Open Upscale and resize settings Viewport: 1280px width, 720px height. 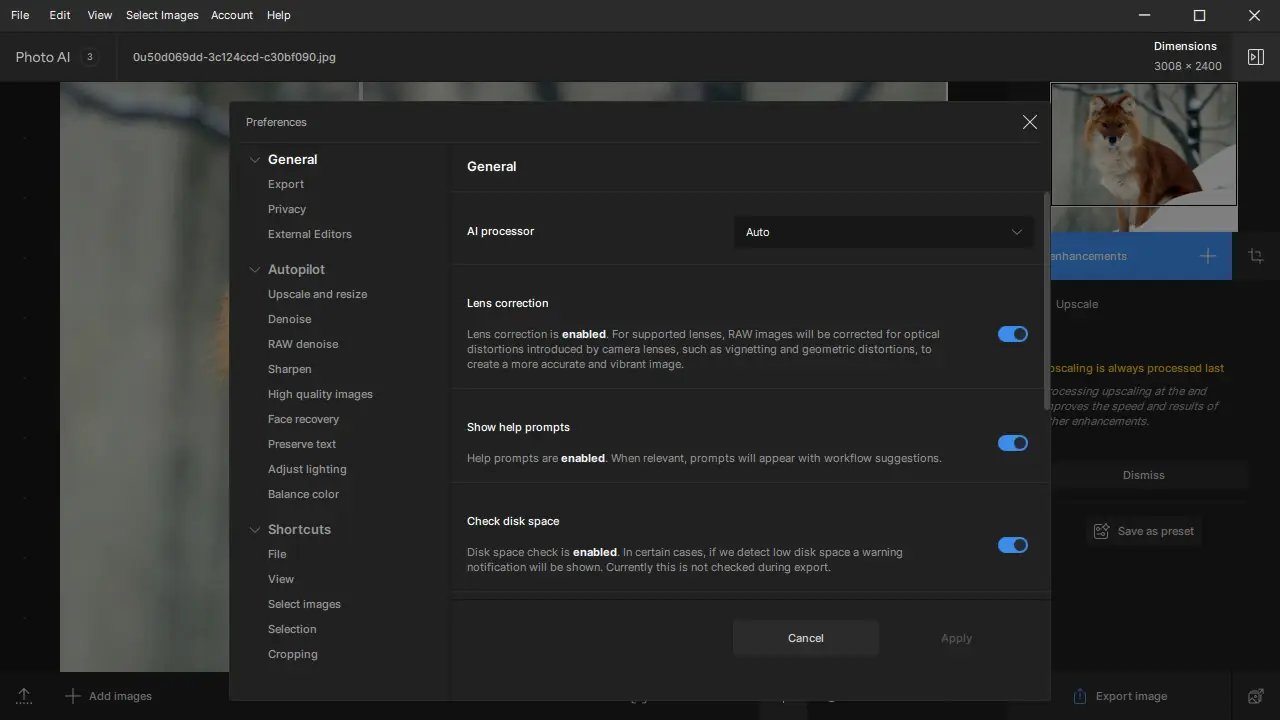[317, 294]
